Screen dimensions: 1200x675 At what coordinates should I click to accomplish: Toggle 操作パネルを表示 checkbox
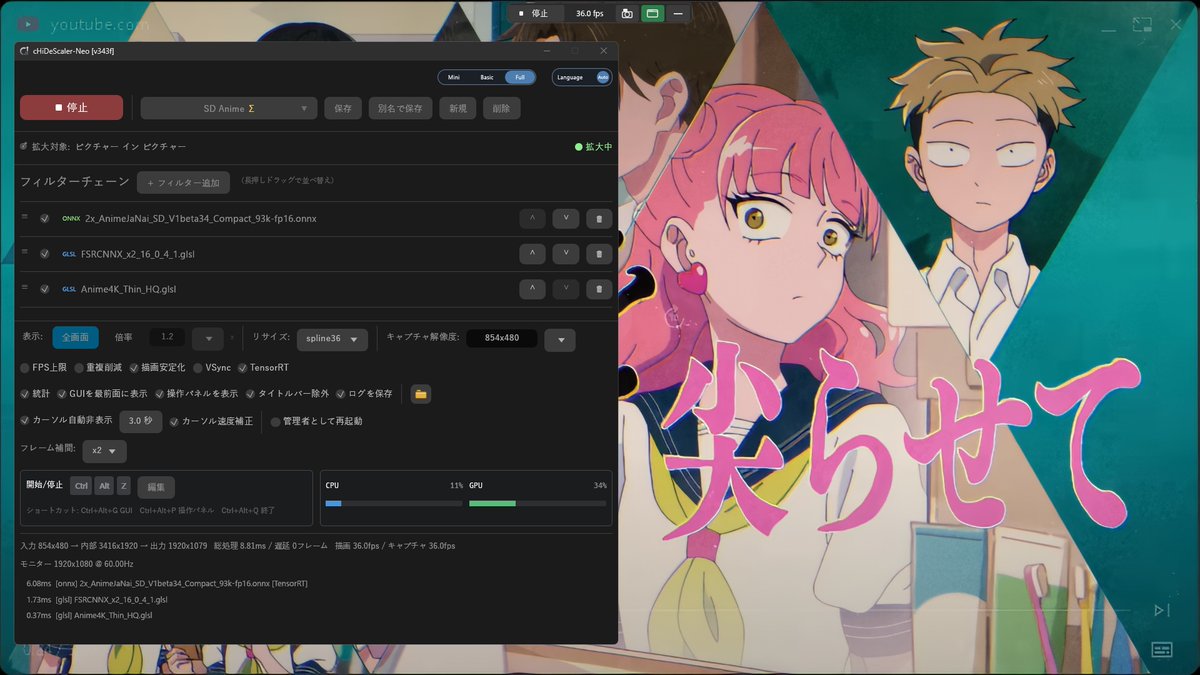pos(159,394)
